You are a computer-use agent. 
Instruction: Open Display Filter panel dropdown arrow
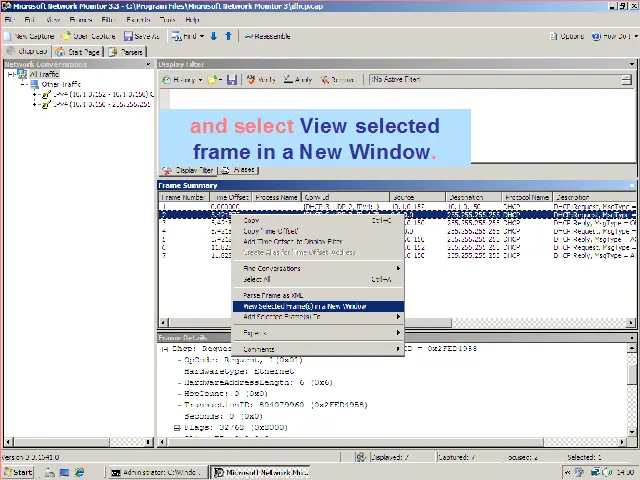click(x=632, y=64)
